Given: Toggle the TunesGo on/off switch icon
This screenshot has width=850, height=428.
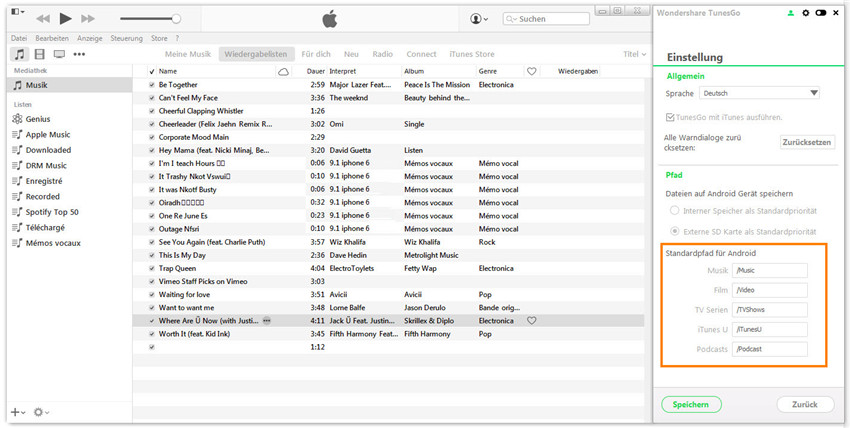Looking at the screenshot, I should pyautogui.click(x=821, y=13).
